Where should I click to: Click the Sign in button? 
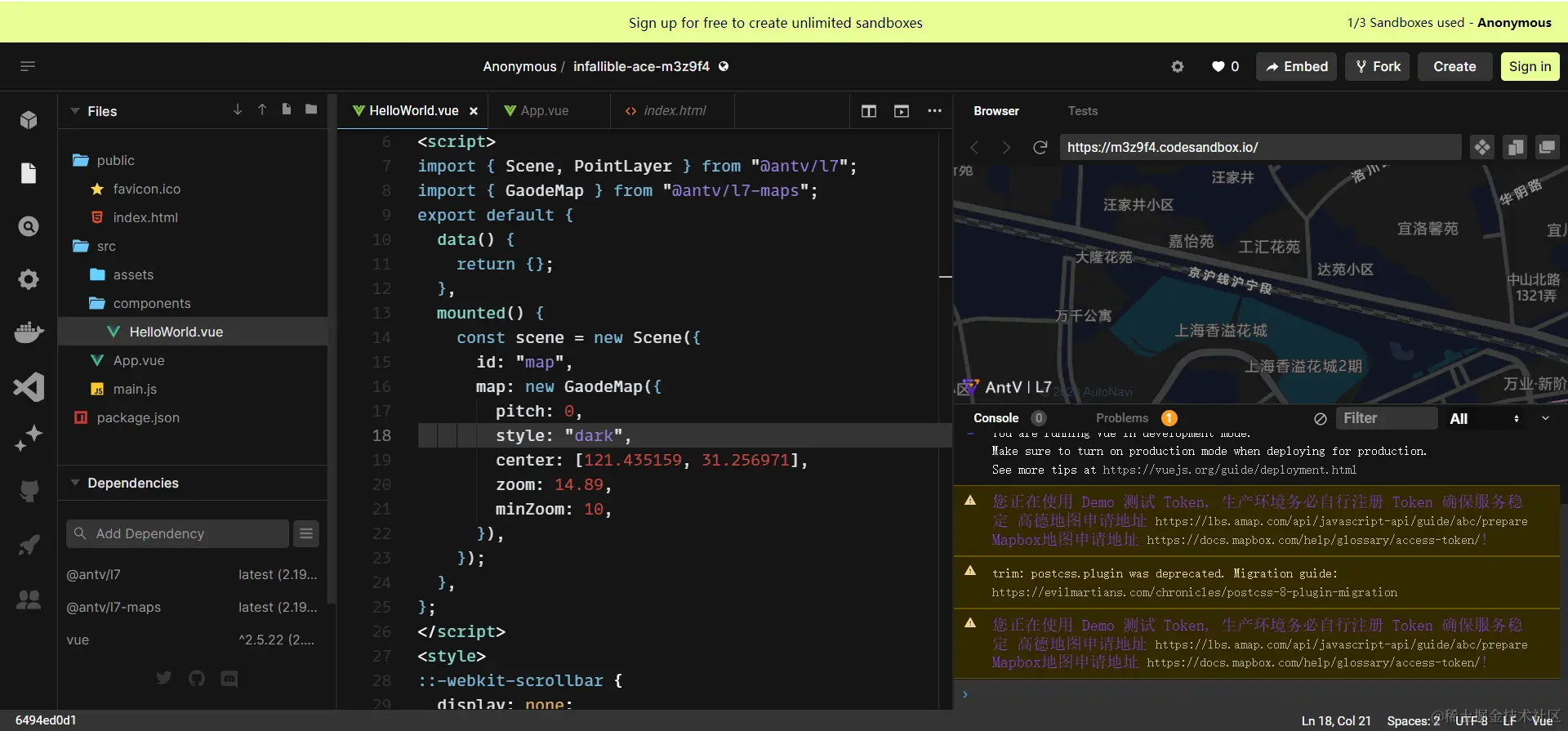pyautogui.click(x=1530, y=67)
